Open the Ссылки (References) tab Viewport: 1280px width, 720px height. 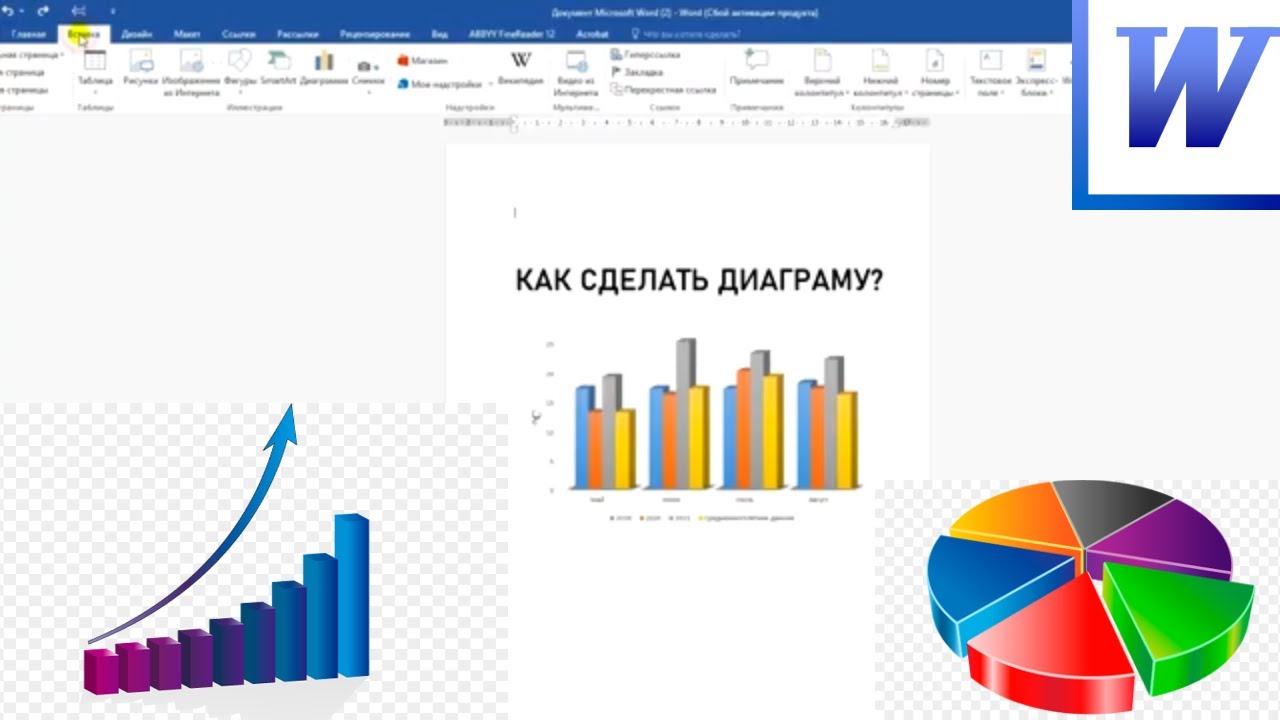click(x=237, y=34)
